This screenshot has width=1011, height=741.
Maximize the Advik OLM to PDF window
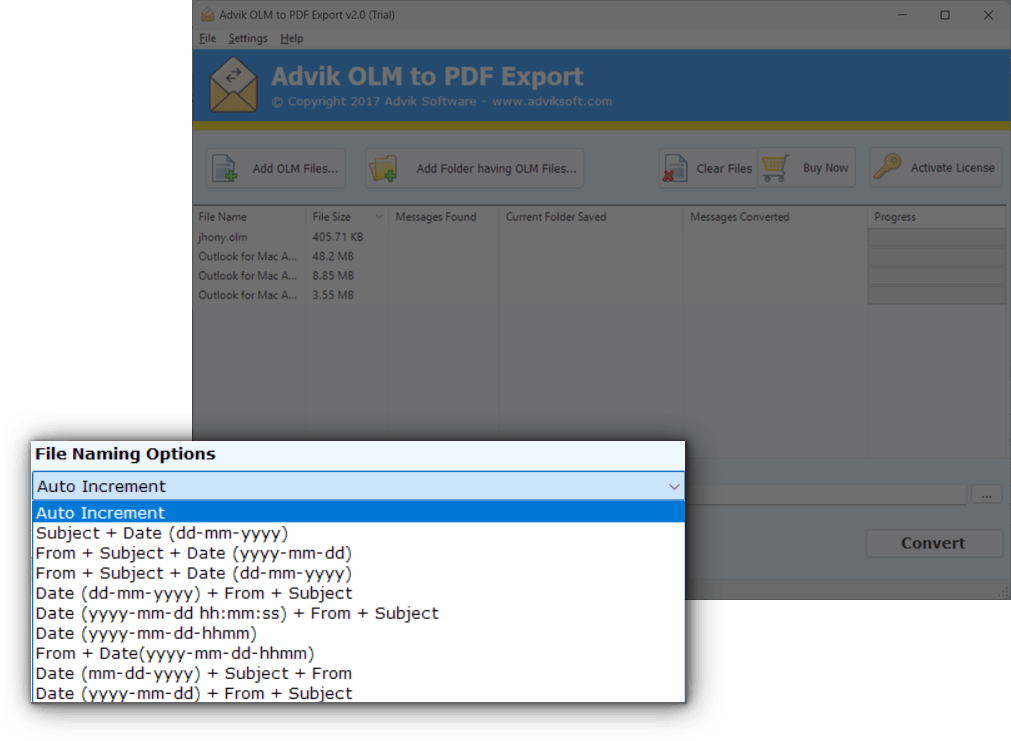coord(945,14)
